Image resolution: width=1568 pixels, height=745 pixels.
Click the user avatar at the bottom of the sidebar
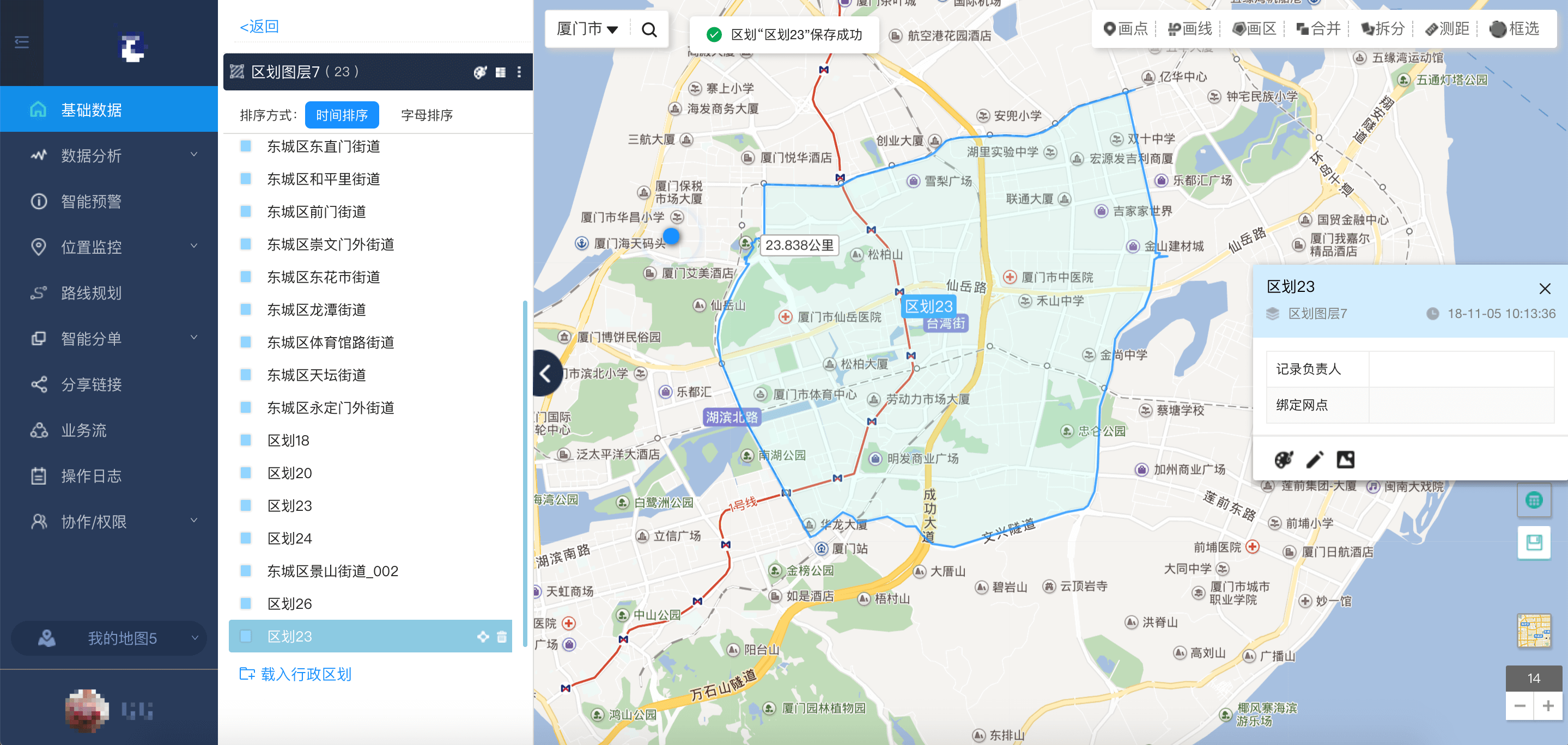[x=87, y=710]
